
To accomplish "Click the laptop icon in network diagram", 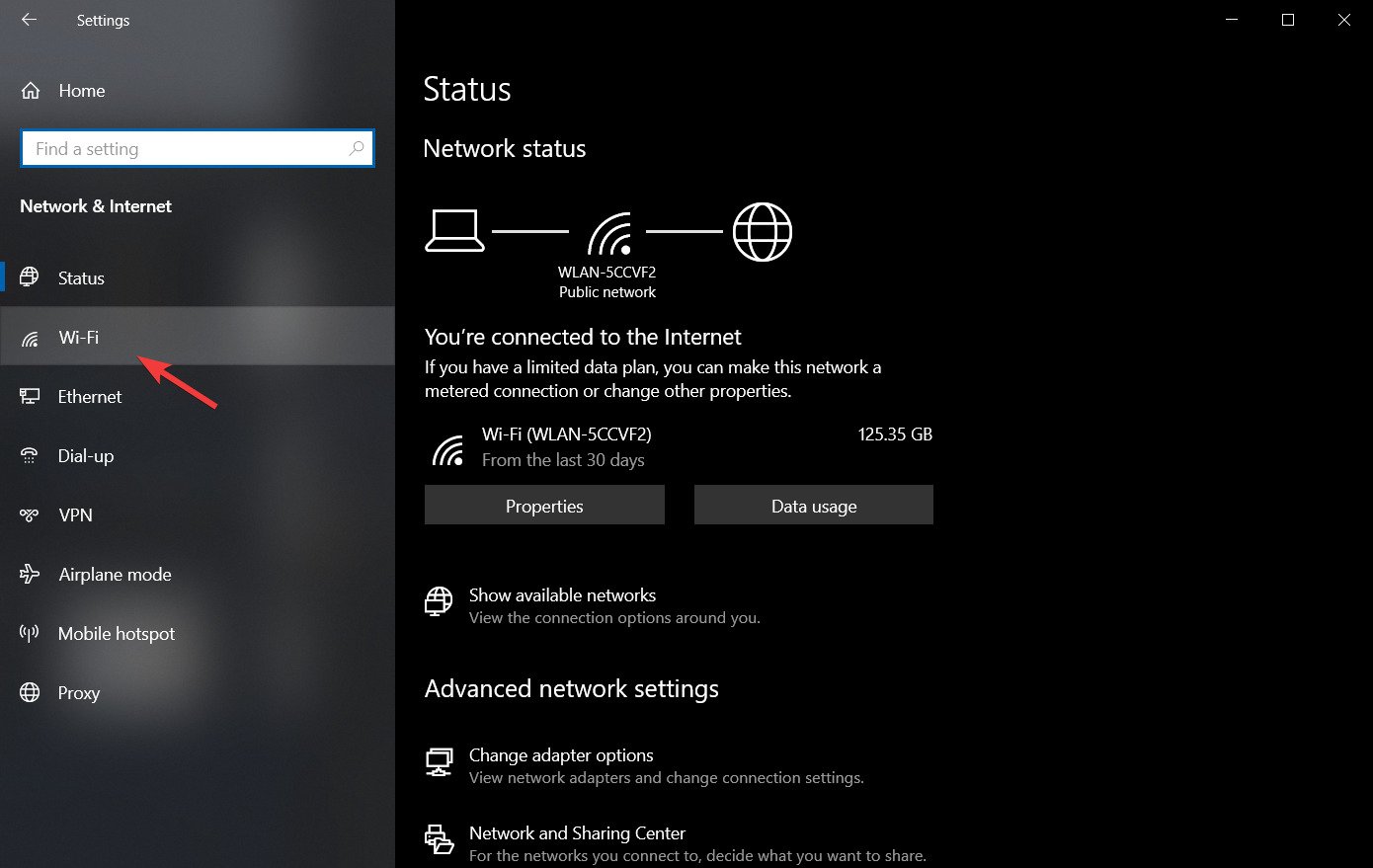I will (x=454, y=231).
